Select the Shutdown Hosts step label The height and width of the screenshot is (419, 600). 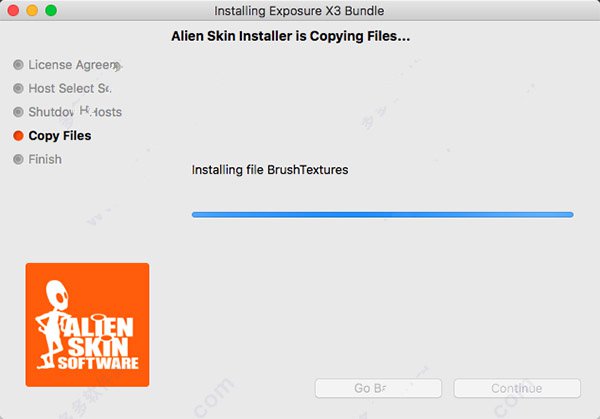pyautogui.click(x=75, y=112)
